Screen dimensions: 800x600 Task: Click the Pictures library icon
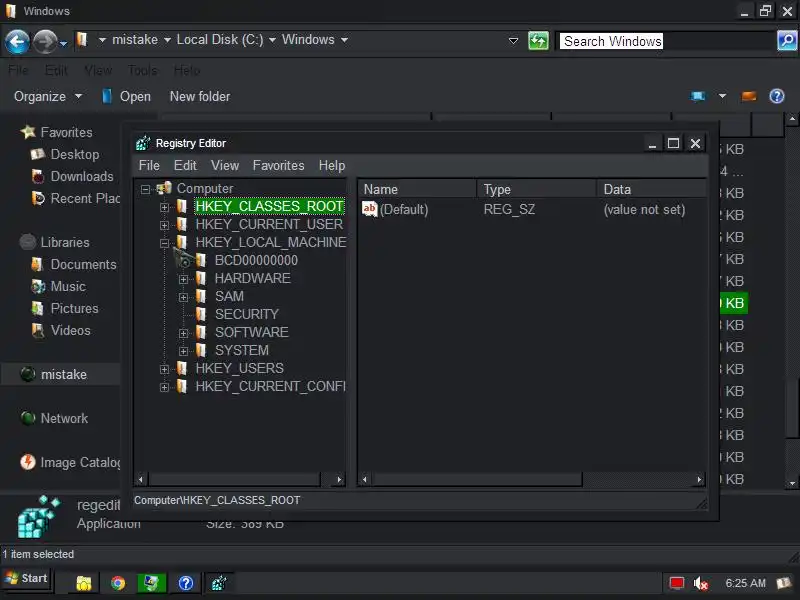[x=38, y=308]
